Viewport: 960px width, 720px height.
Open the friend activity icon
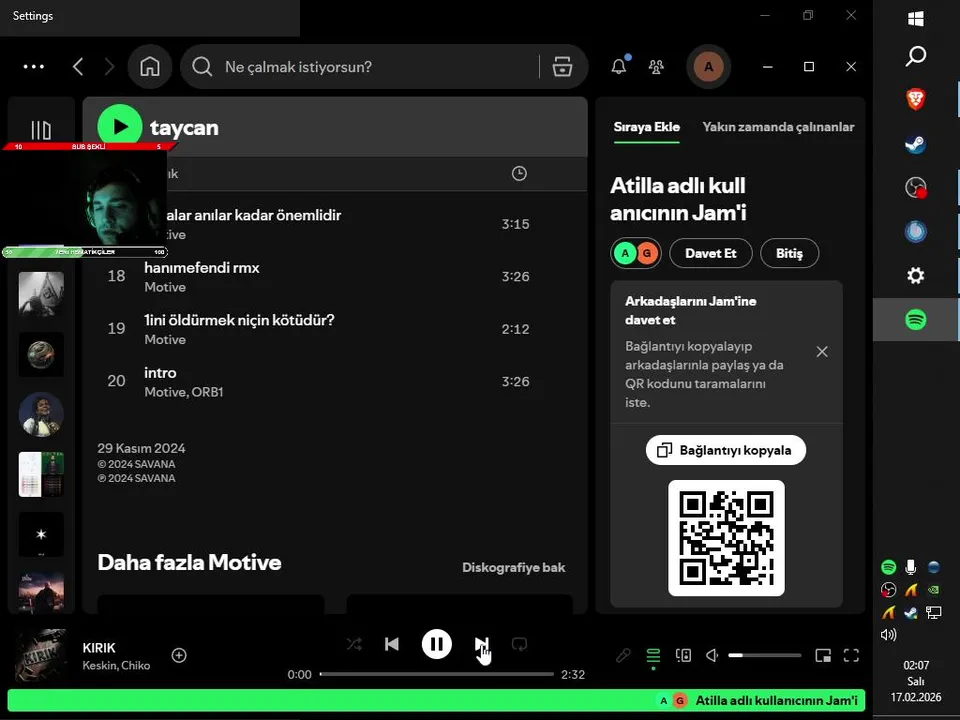coord(656,67)
